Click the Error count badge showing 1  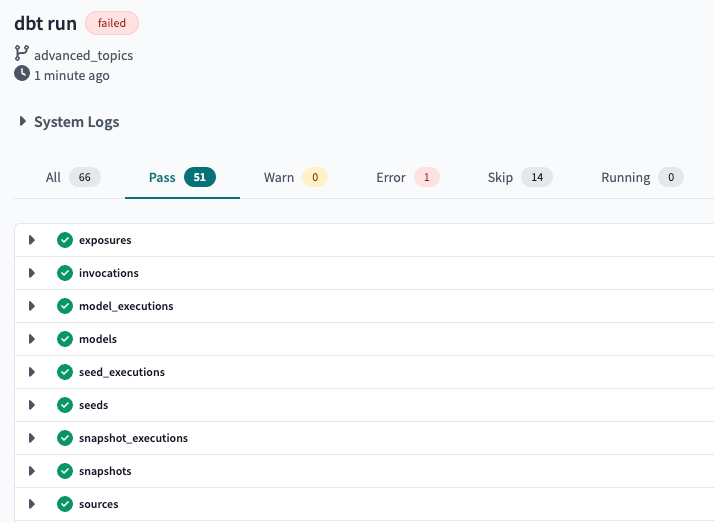[x=427, y=177]
